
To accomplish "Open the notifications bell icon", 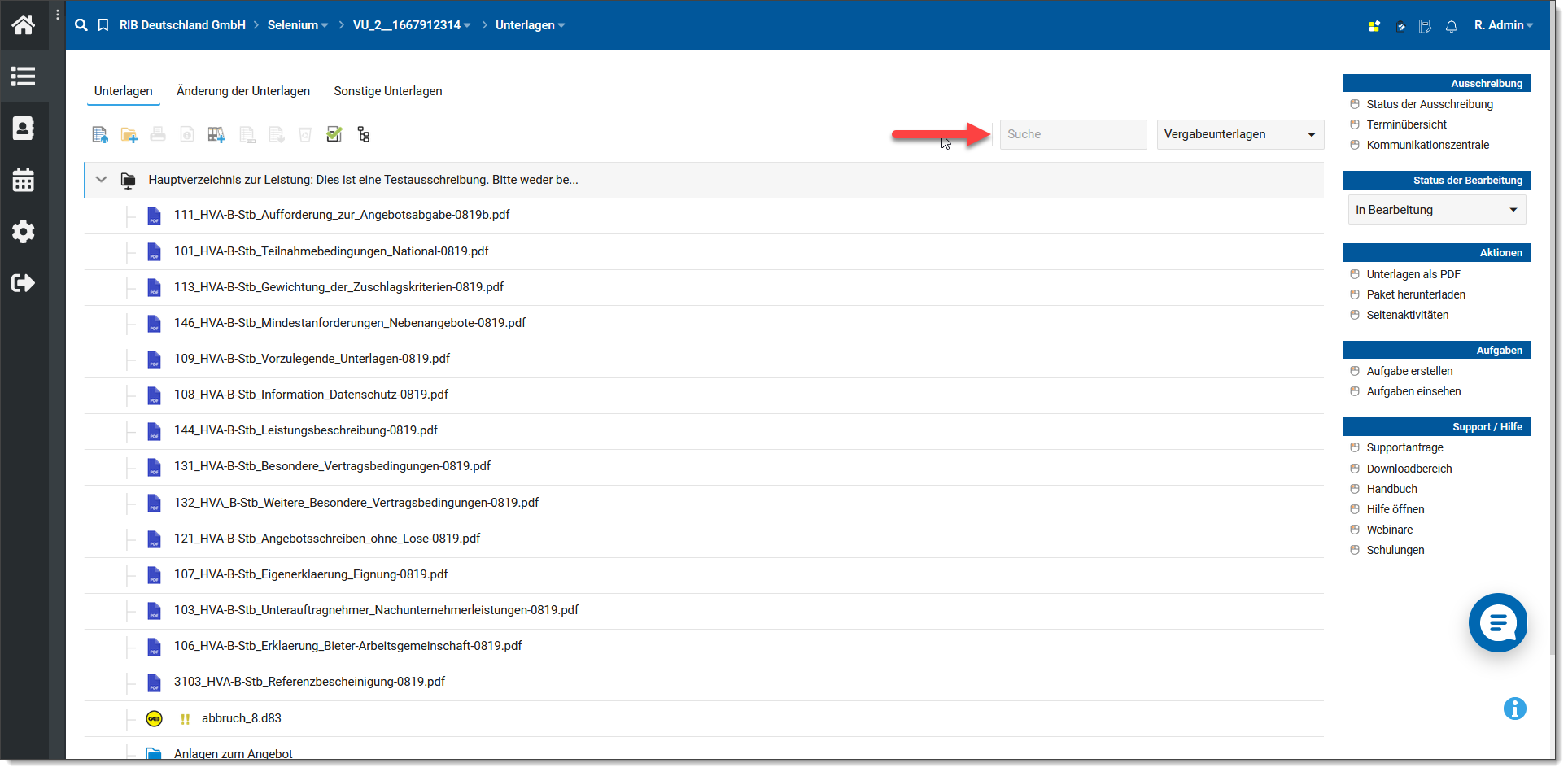I will pyautogui.click(x=1451, y=26).
